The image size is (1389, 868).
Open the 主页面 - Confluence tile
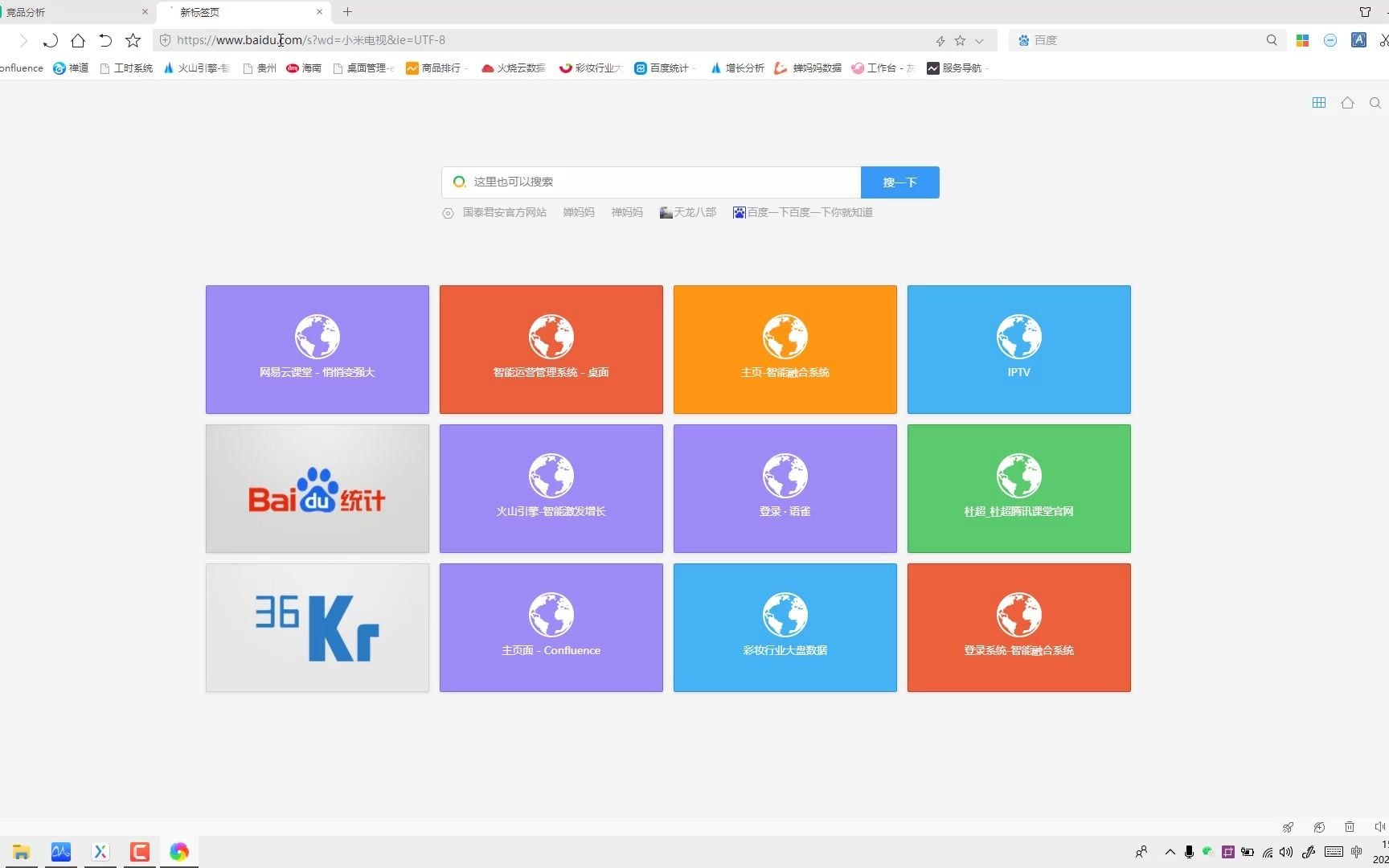(551, 628)
